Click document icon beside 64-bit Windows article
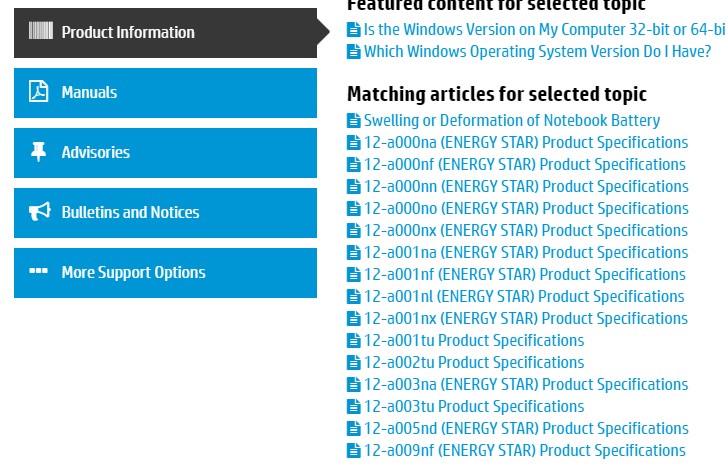This screenshot has height=465, width=726. click(354, 30)
